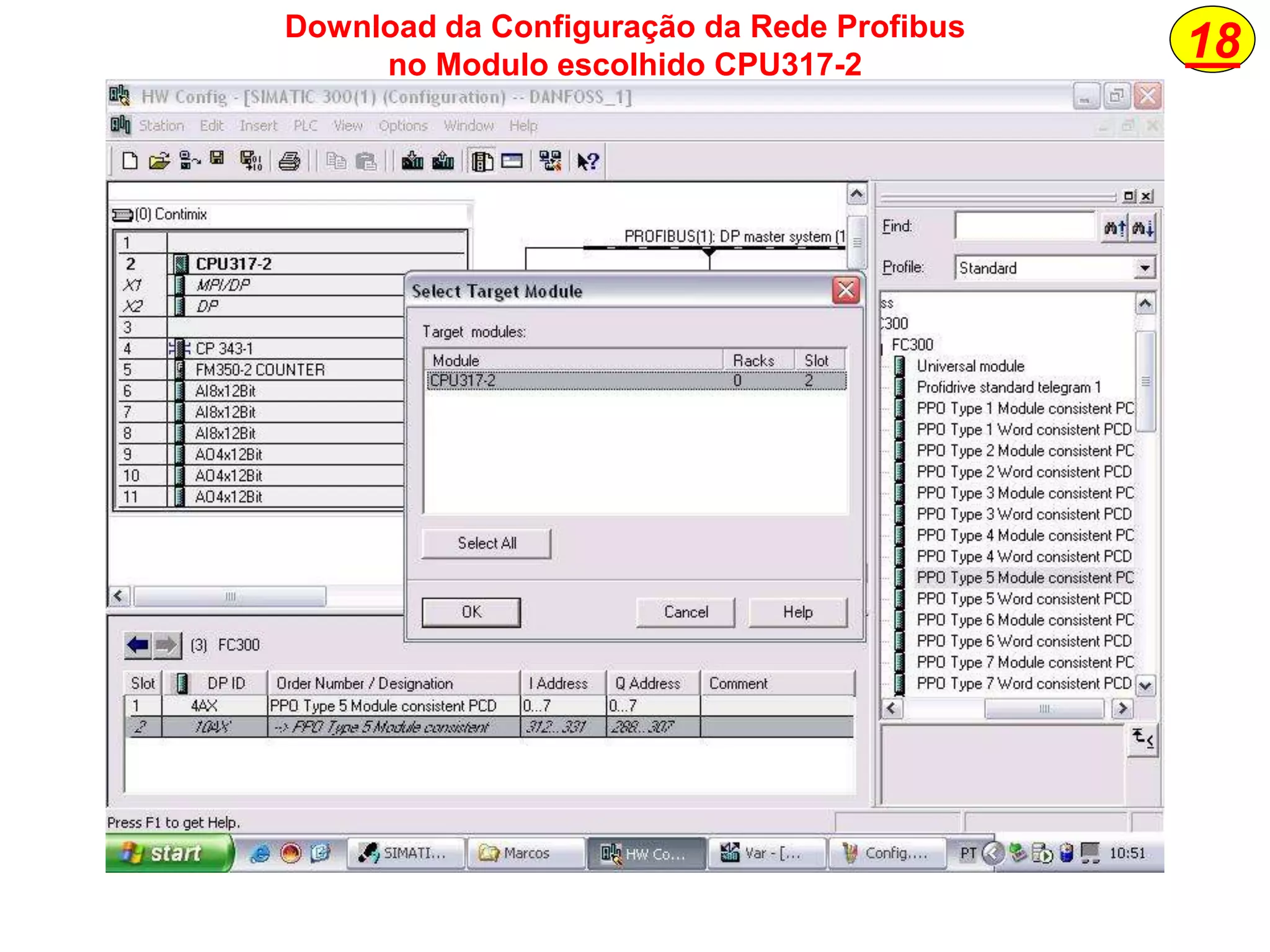This screenshot has width=1270, height=952.
Task: Click the search downward binoculars icon
Action: [x=1143, y=228]
